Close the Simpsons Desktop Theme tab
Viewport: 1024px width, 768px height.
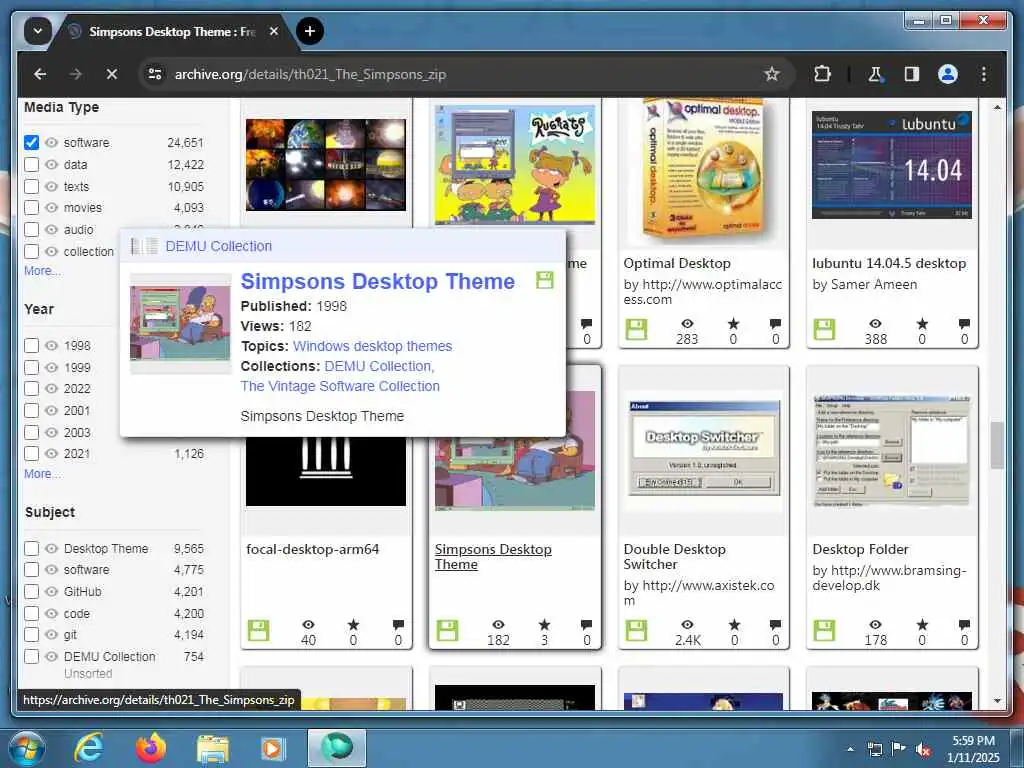(x=274, y=31)
